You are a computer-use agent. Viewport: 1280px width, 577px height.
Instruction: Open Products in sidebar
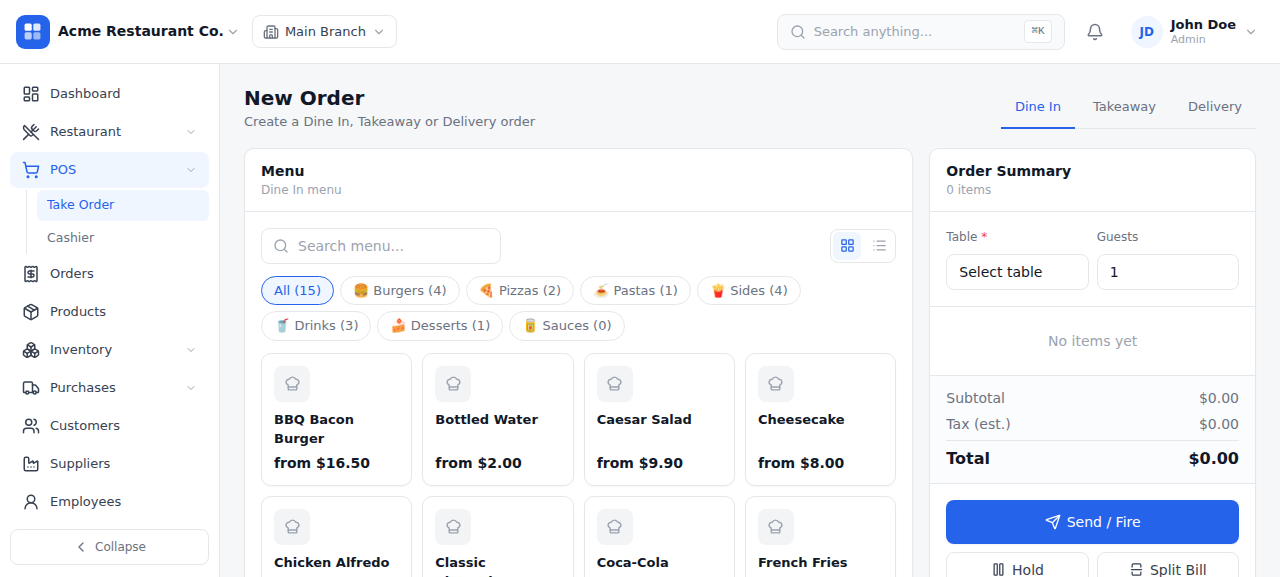click(109, 312)
